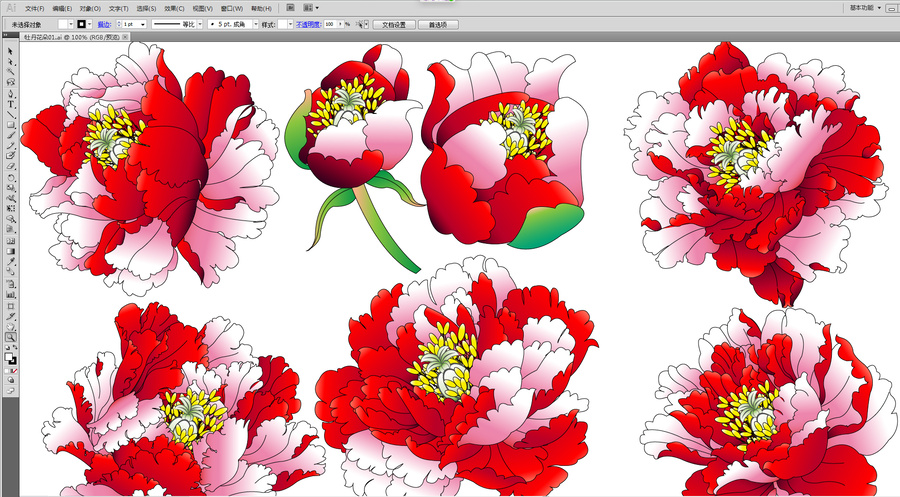This screenshot has width=900, height=497.
Task: Select the Type tool
Action: coord(10,104)
